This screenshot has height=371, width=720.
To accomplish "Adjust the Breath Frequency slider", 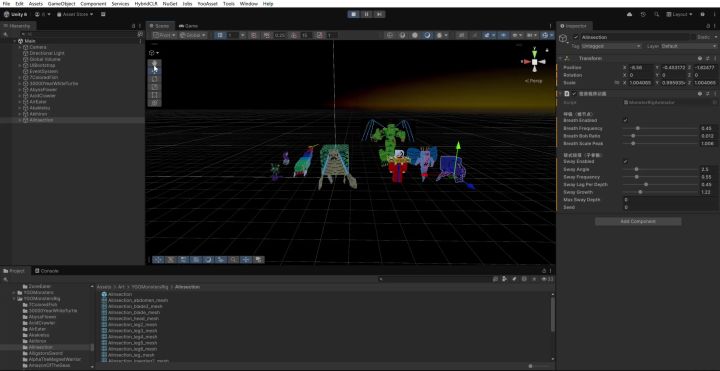I will pyautogui.click(x=660, y=128).
